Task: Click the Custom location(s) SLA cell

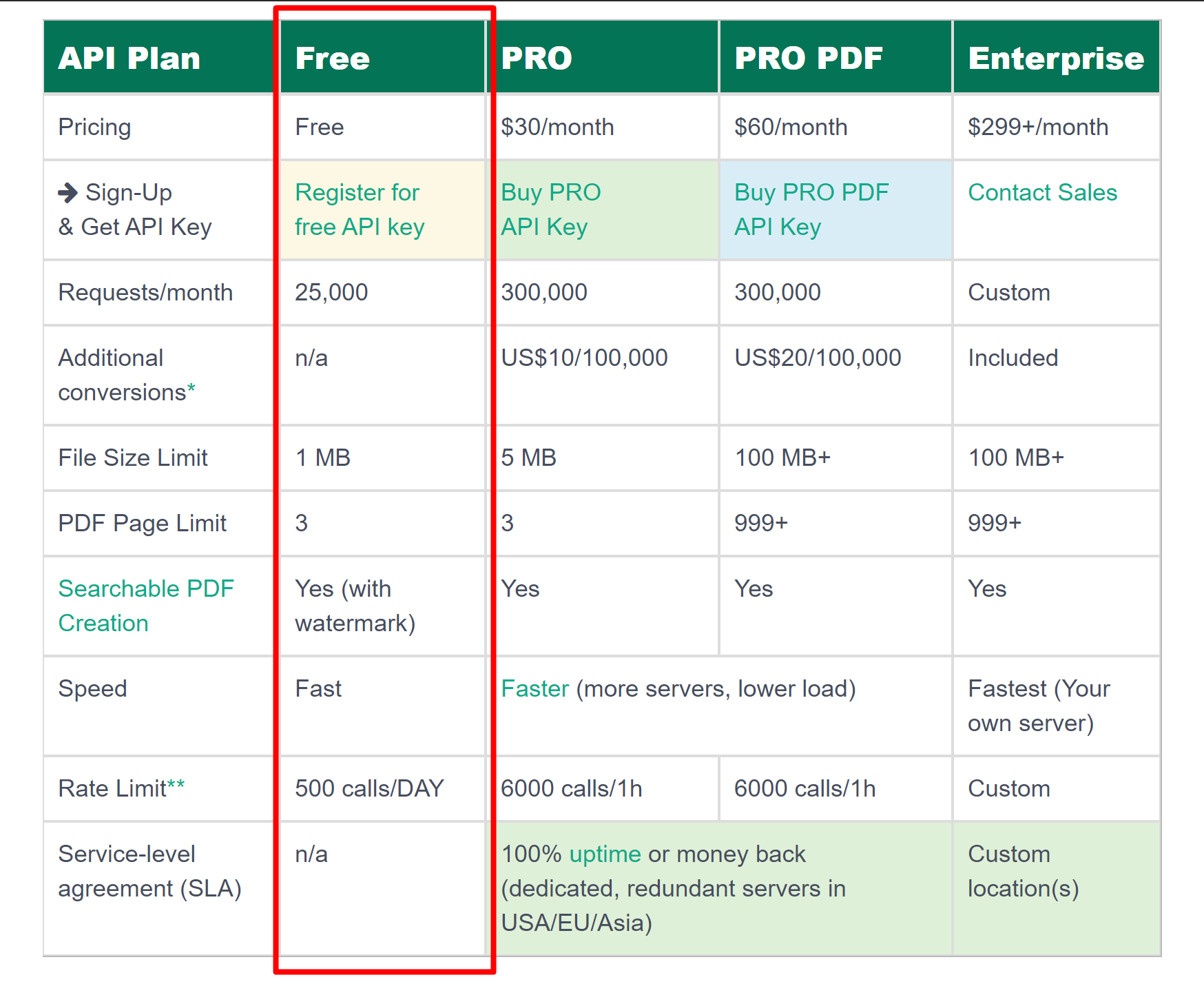Action: click(1057, 888)
